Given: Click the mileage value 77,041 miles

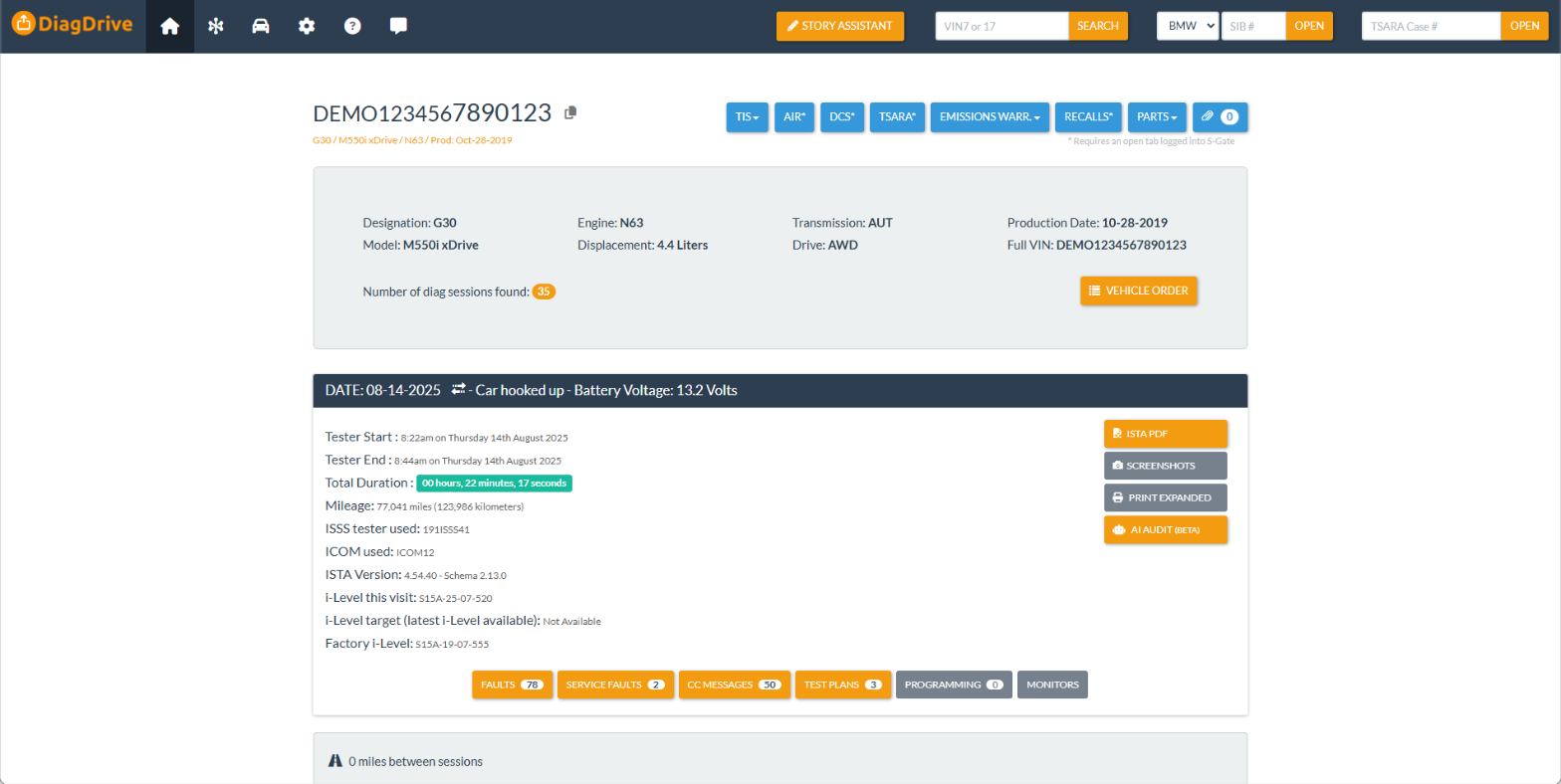Looking at the screenshot, I should point(450,506).
